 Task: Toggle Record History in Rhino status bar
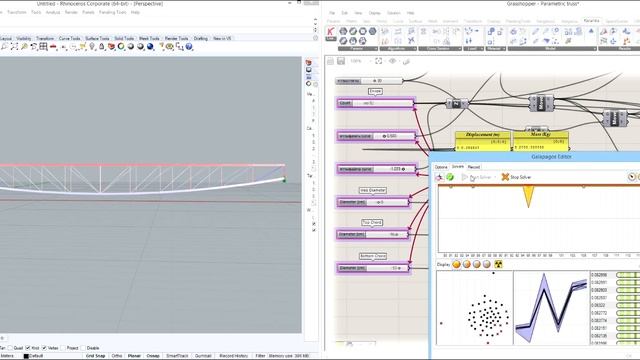coord(233,356)
